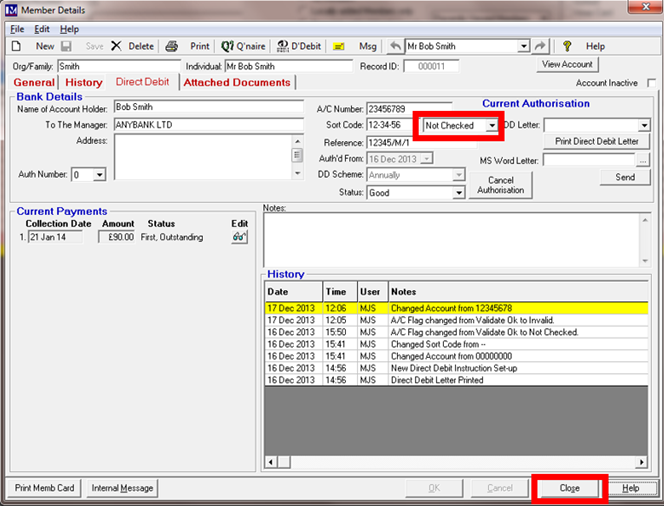Image resolution: width=664 pixels, height=506 pixels.
Task: Click the Address box scroll down arrow
Action: pyautogui.click(x=298, y=173)
